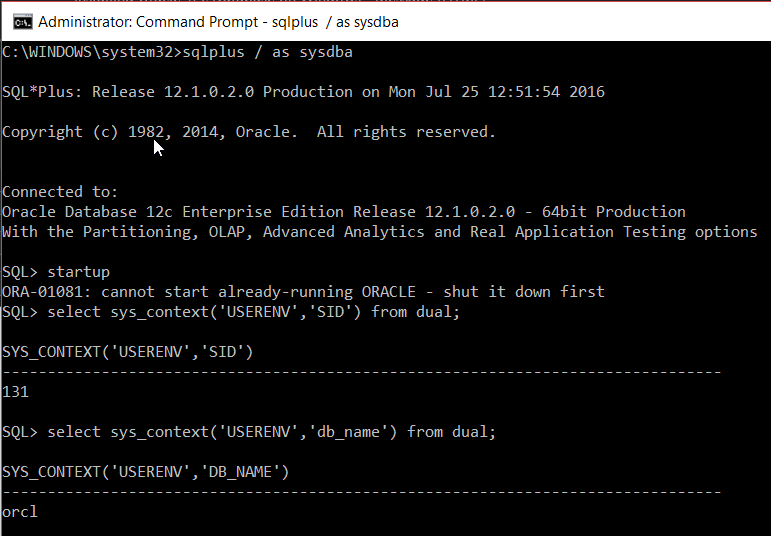Click the dashed separator above value 131

(360, 371)
